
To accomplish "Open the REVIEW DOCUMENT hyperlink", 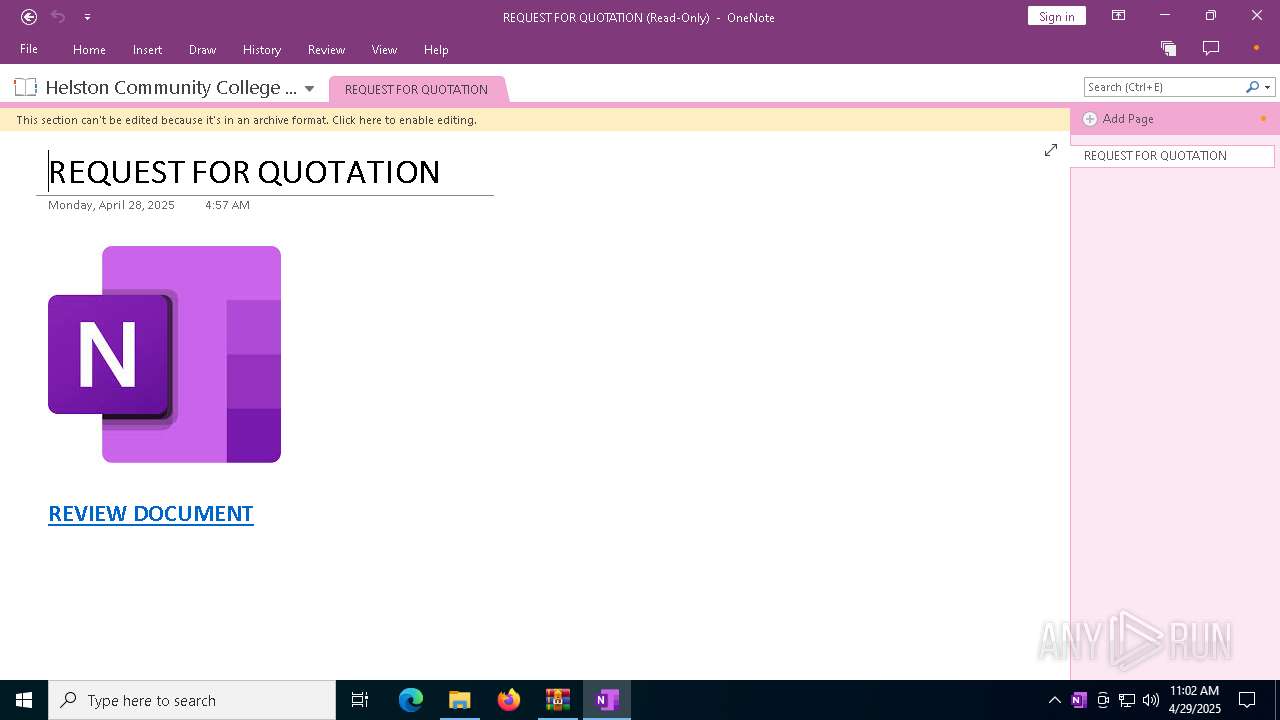I will coord(151,513).
